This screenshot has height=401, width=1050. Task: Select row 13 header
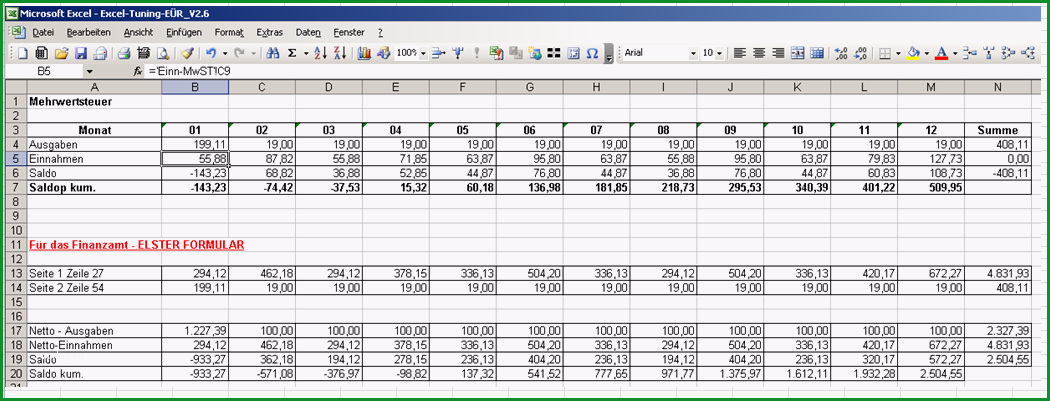pos(16,274)
